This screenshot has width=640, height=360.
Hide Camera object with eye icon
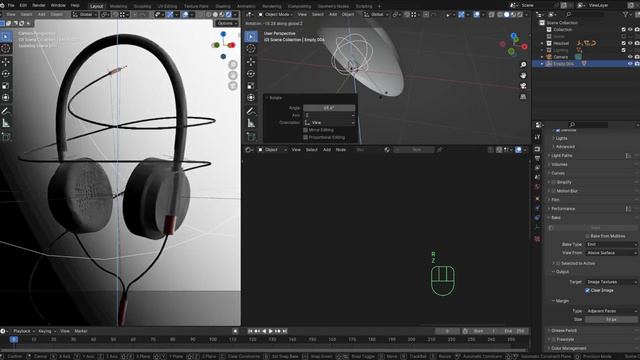pos(630,57)
